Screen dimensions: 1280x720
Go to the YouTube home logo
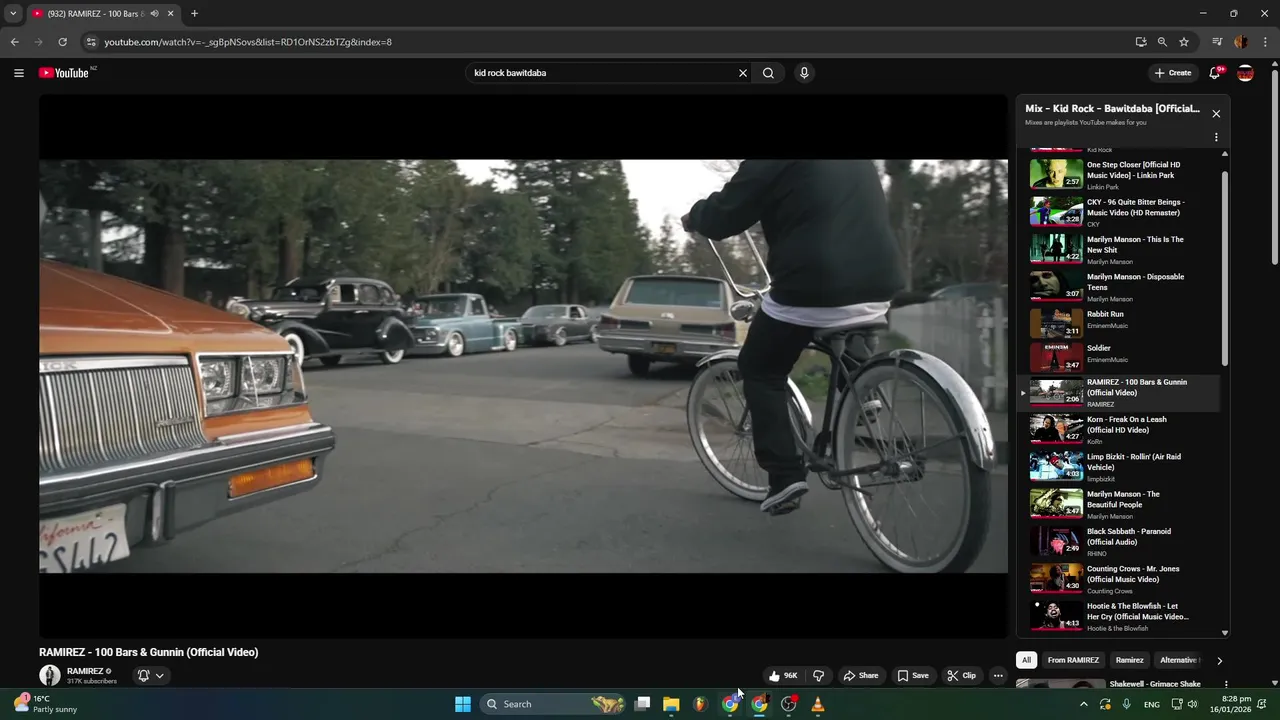(64, 73)
